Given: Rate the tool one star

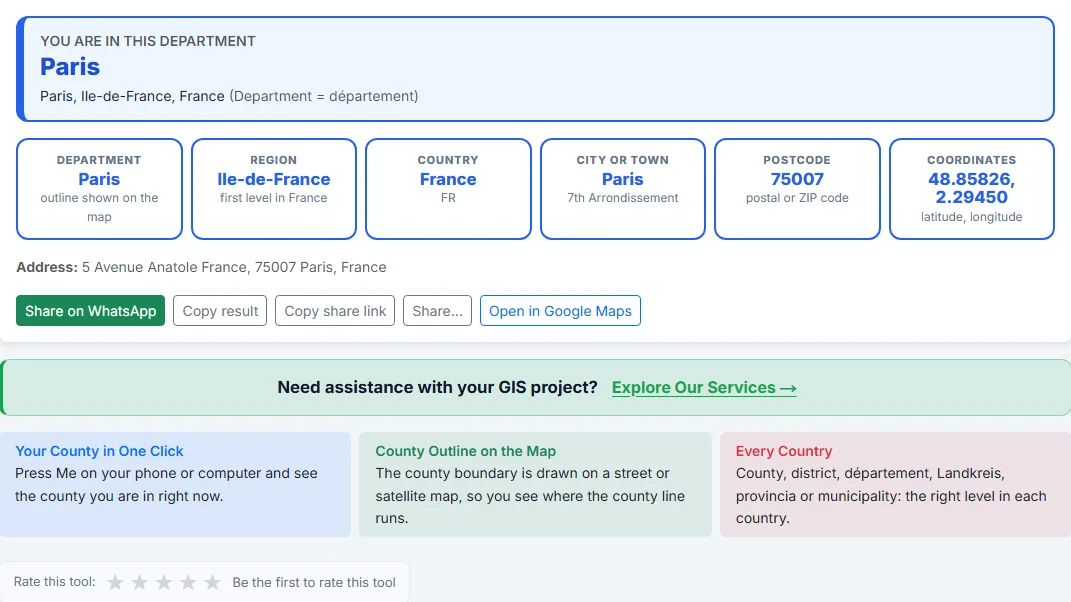Looking at the screenshot, I should pyautogui.click(x=115, y=582).
